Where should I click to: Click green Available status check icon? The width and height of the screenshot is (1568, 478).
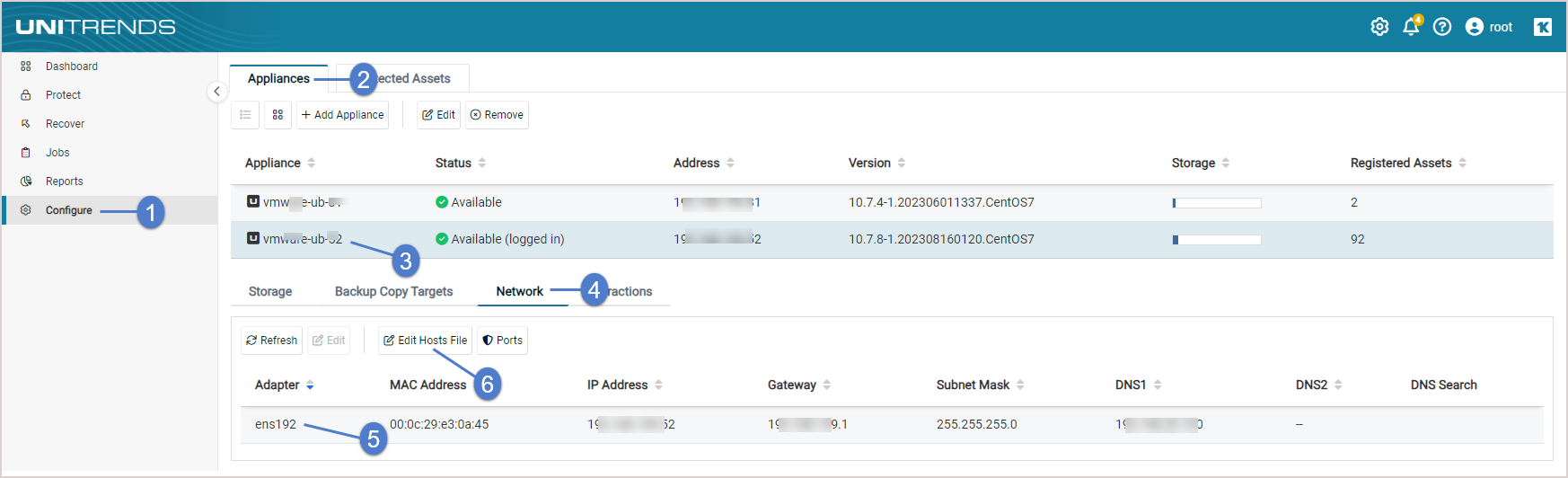tap(442, 202)
